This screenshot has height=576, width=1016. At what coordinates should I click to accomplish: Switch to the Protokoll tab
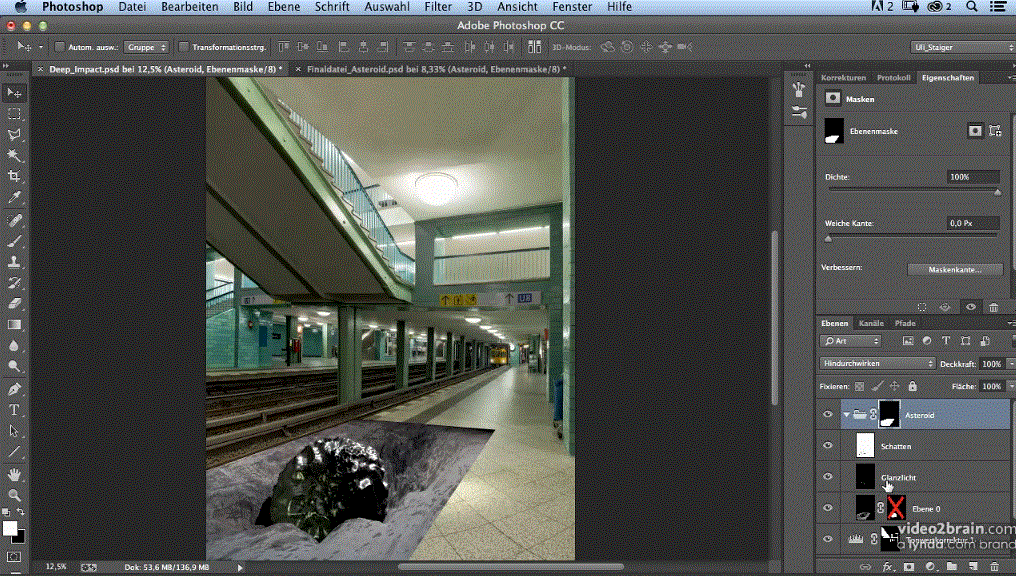(894, 78)
